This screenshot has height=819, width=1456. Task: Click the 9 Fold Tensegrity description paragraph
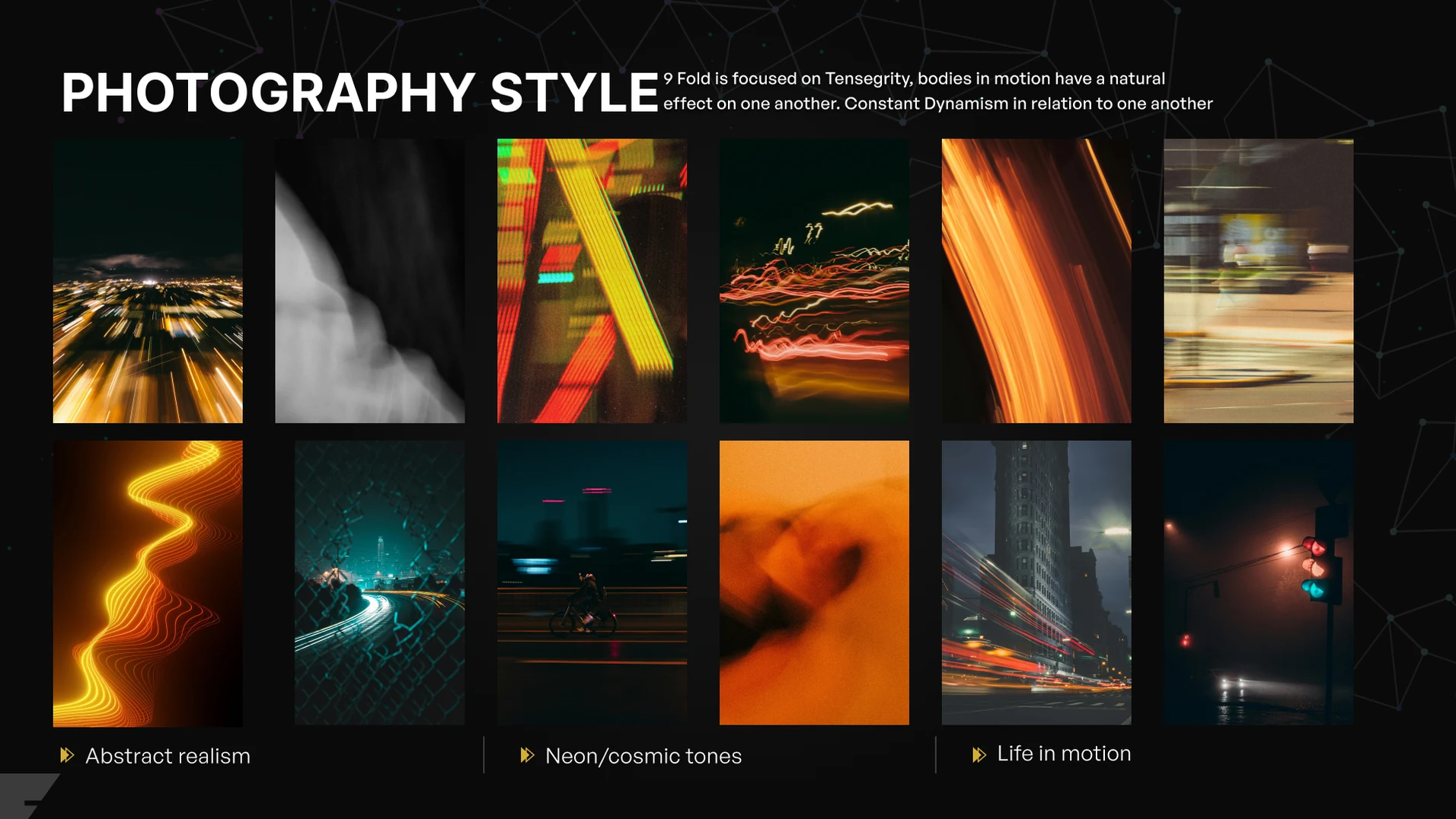pos(937,91)
